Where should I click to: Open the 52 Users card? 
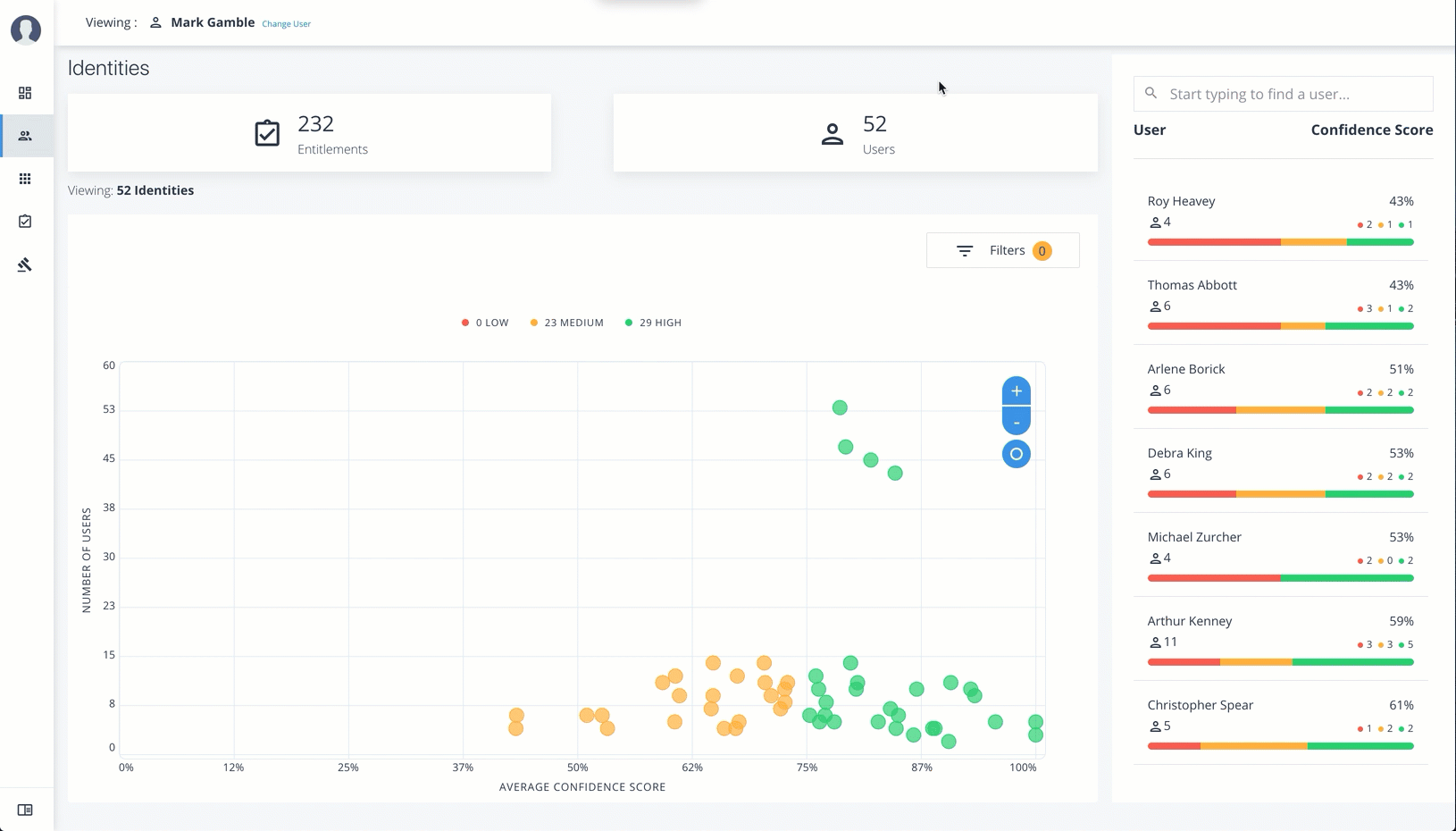coord(855,133)
